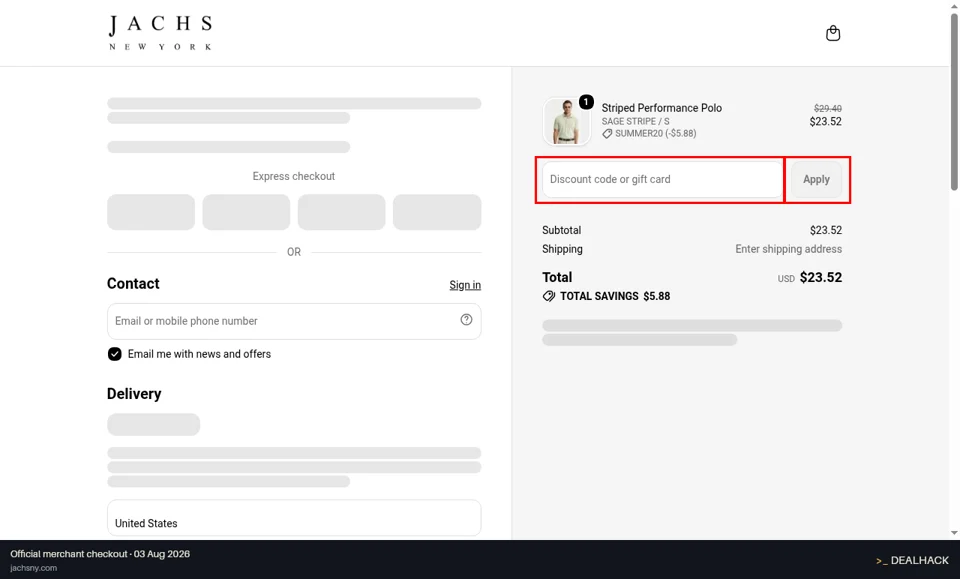
Task: Click the jachsny.com text in footer
Action: pyautogui.click(x=34, y=568)
